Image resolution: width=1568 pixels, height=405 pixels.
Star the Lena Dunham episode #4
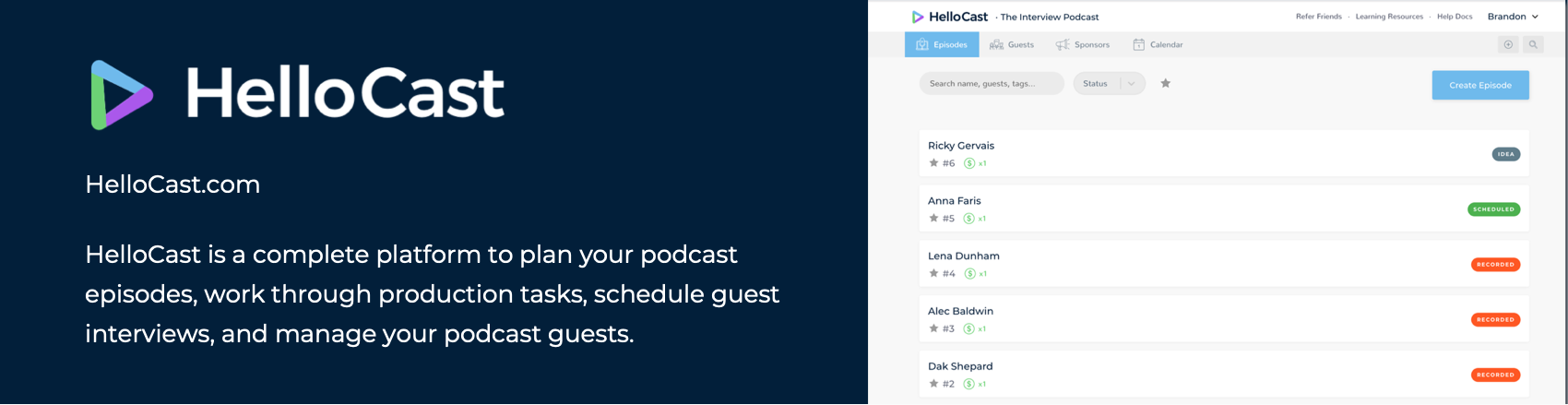(933, 274)
